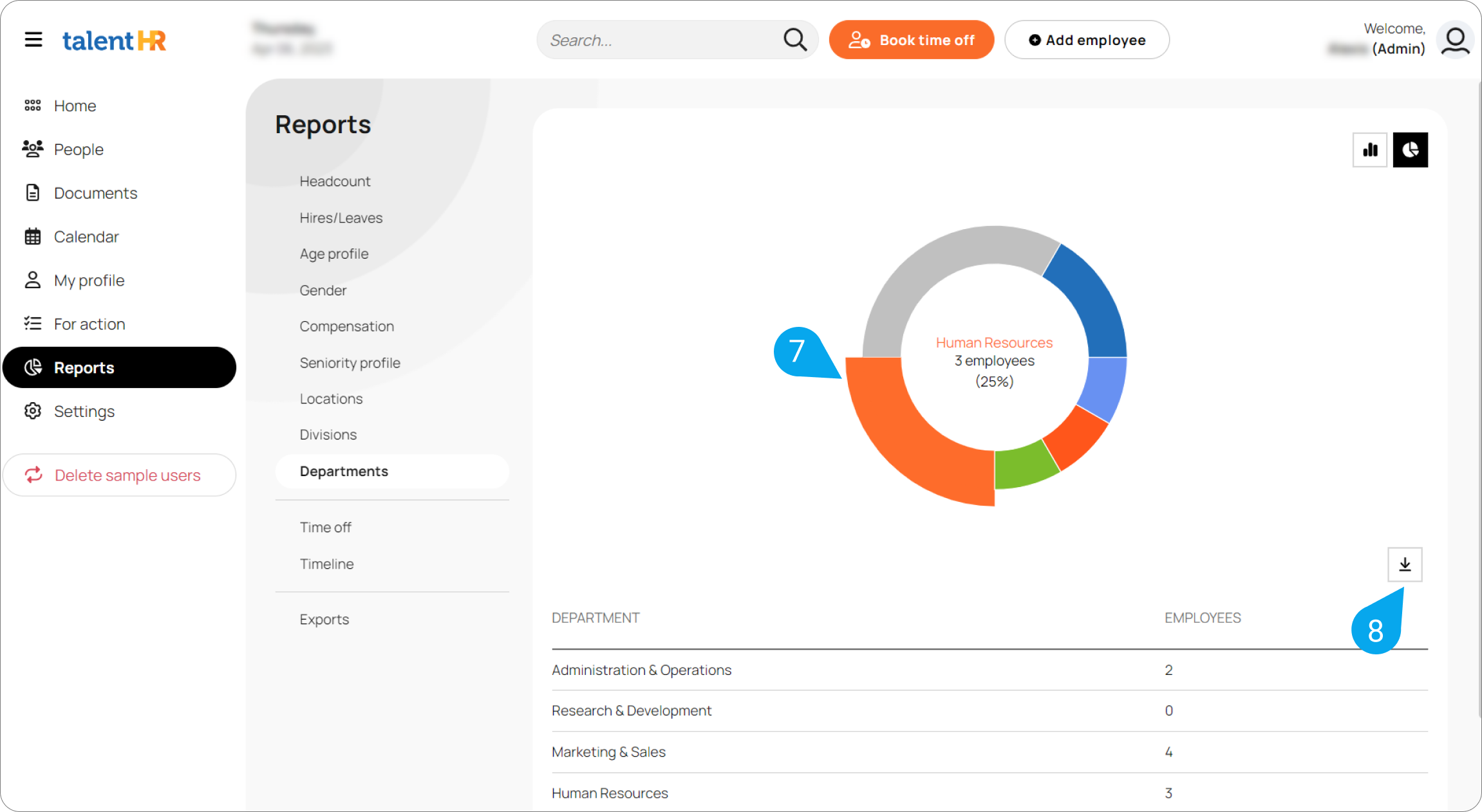Open the Seniority profile report
This screenshot has width=1482, height=812.
[x=350, y=363]
